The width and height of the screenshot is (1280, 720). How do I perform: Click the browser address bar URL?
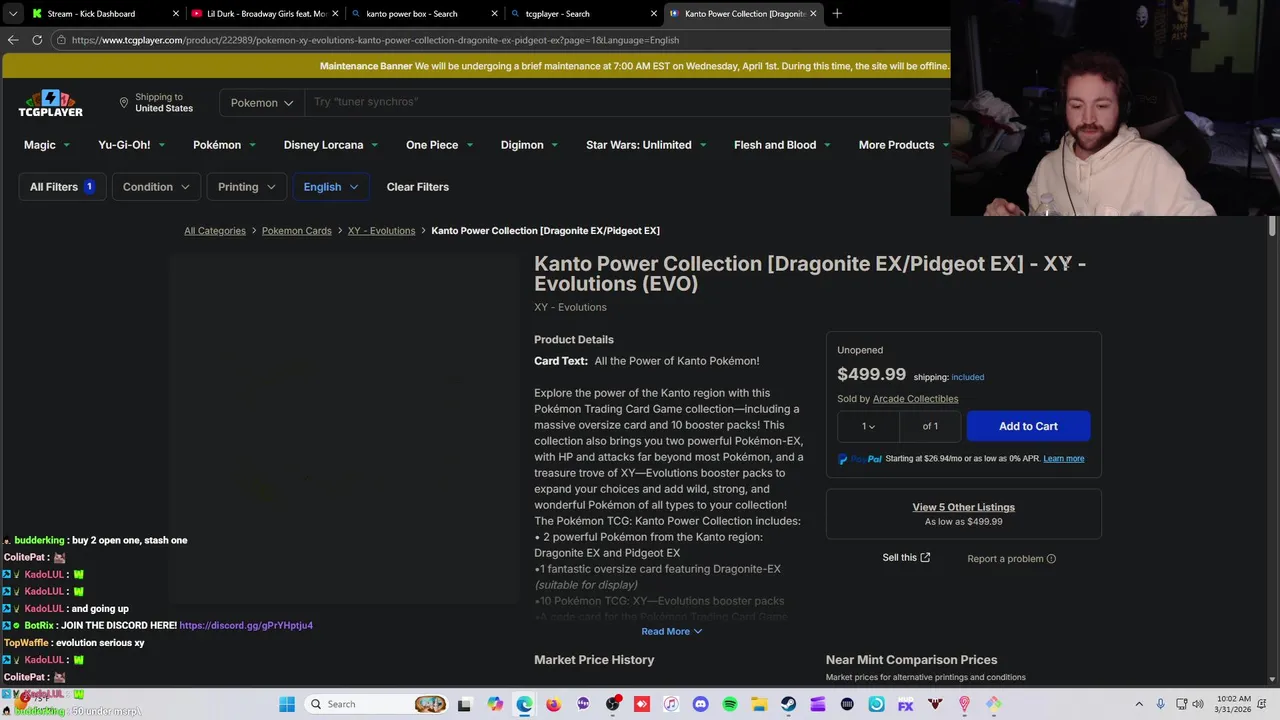point(375,40)
